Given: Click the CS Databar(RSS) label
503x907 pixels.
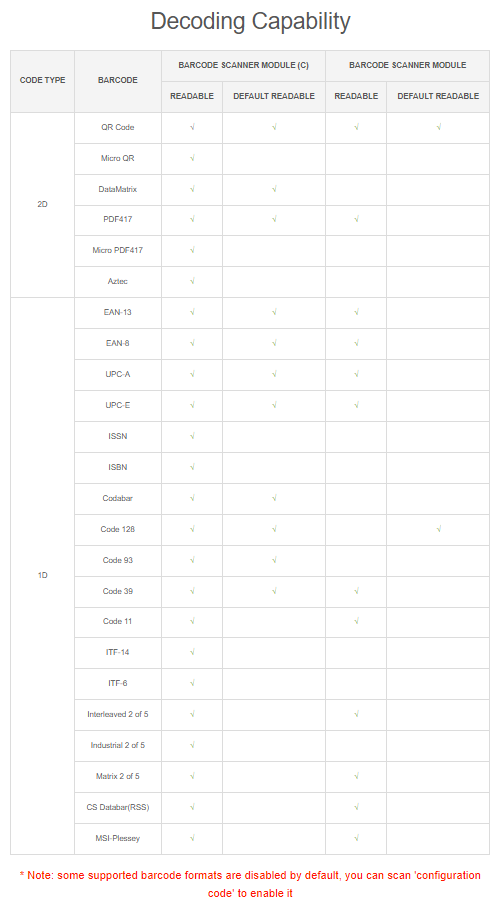Looking at the screenshot, I should pyautogui.click(x=118, y=807).
